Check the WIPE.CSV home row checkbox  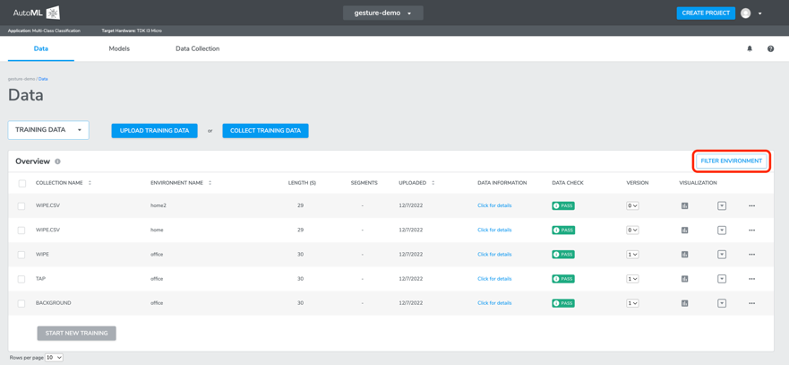[x=21, y=230]
